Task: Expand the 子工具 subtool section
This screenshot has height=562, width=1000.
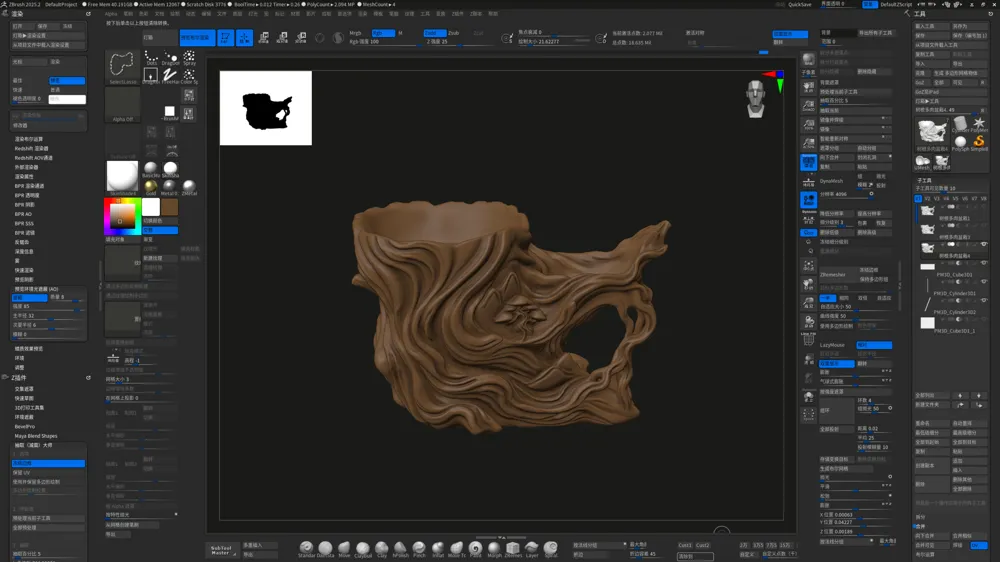Action: click(x=924, y=181)
